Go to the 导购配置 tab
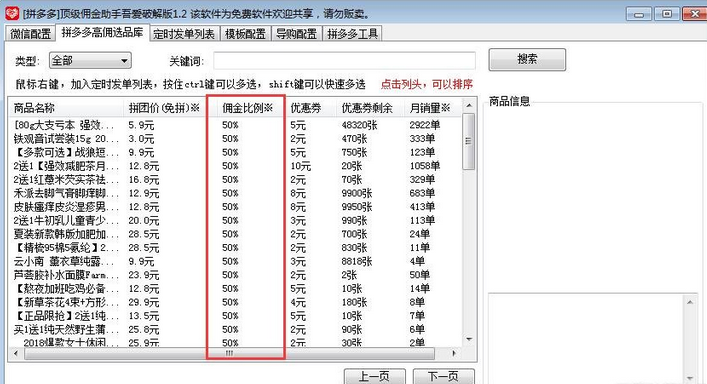Screen dimensions: 707x384 (x=296, y=34)
